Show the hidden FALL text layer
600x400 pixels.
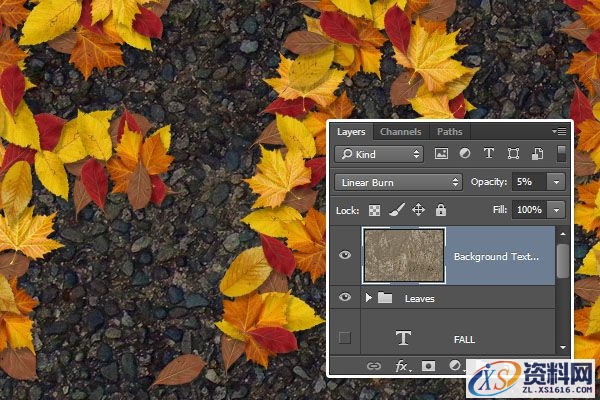coord(345,339)
